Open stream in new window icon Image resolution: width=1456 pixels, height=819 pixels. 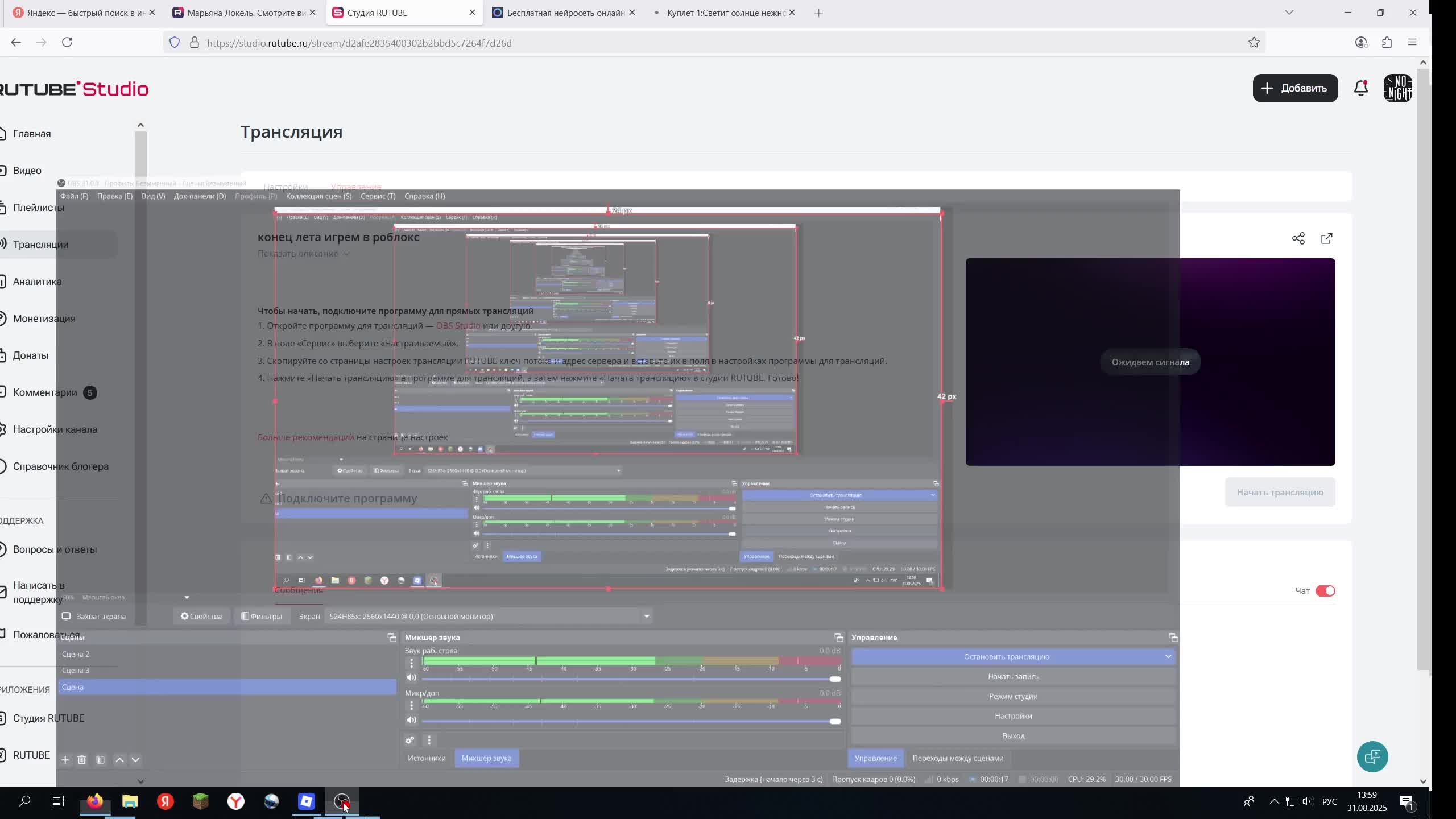(x=1326, y=238)
